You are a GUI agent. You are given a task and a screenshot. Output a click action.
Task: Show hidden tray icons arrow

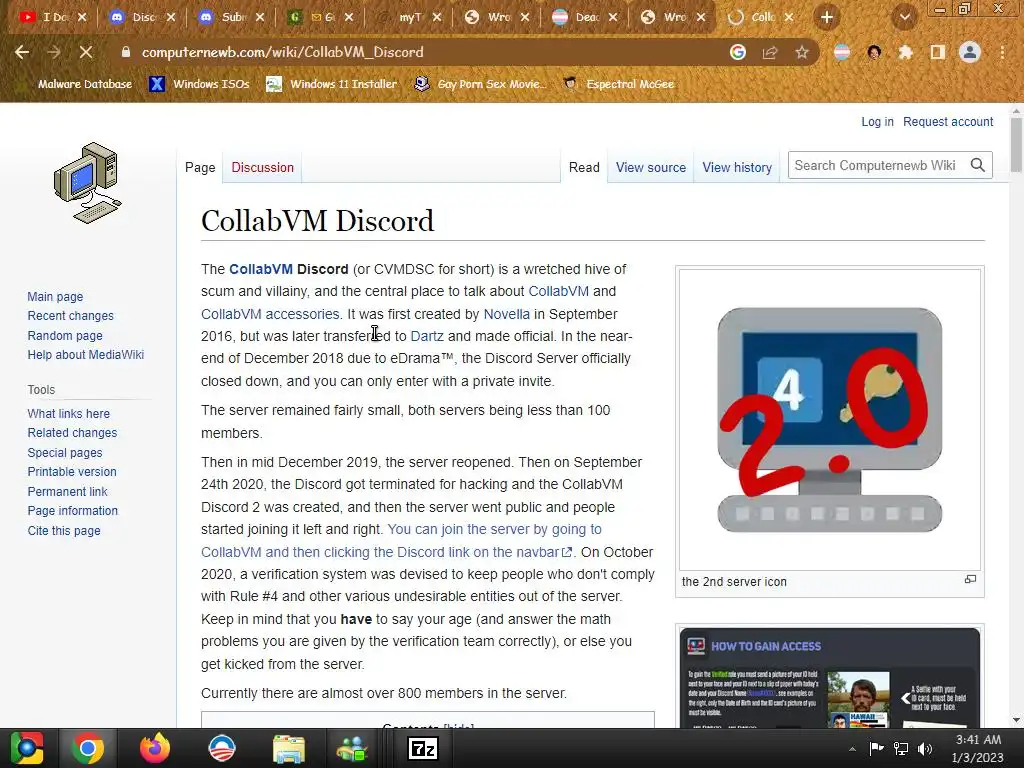[852, 749]
